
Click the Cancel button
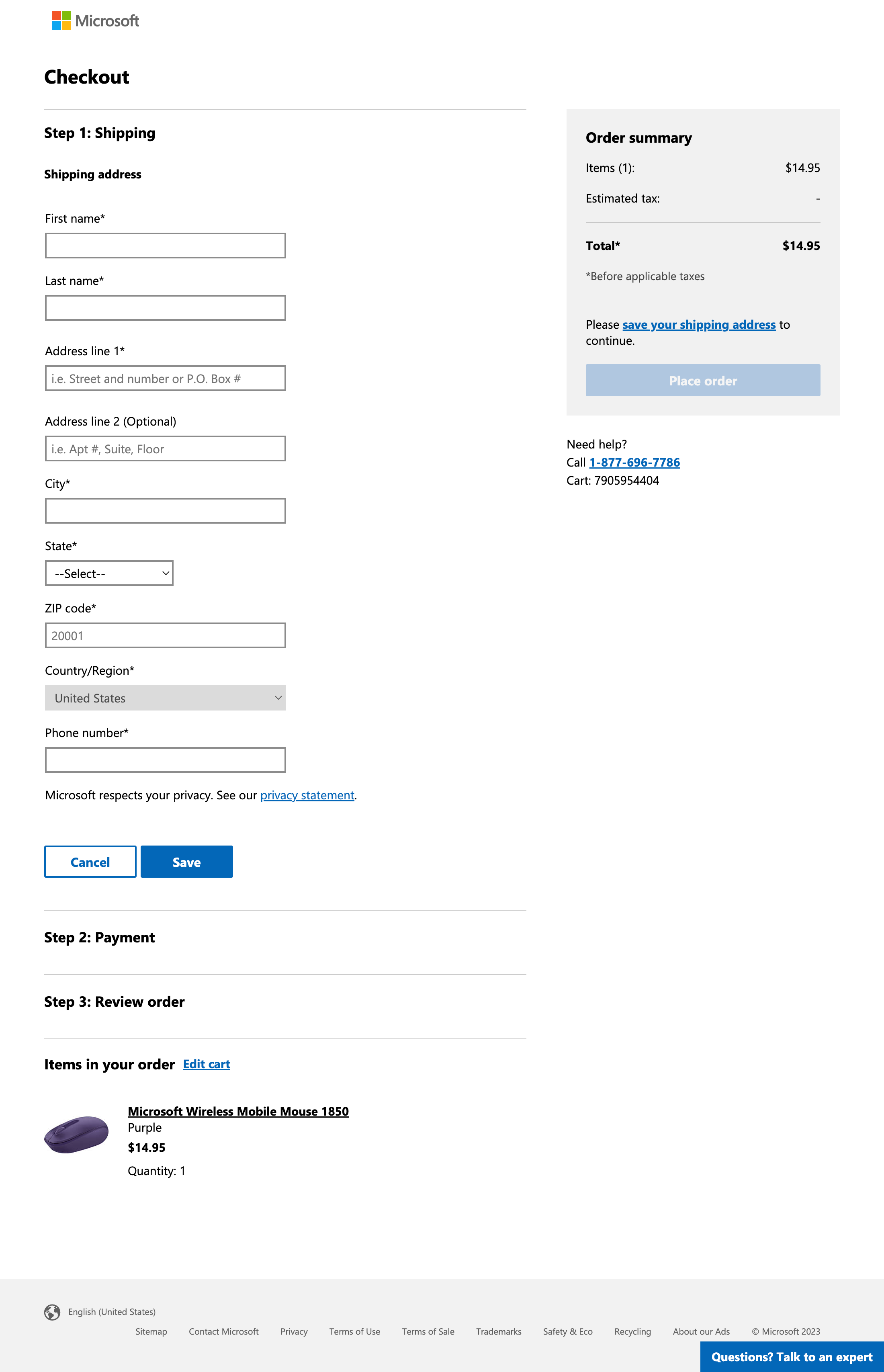(x=90, y=862)
